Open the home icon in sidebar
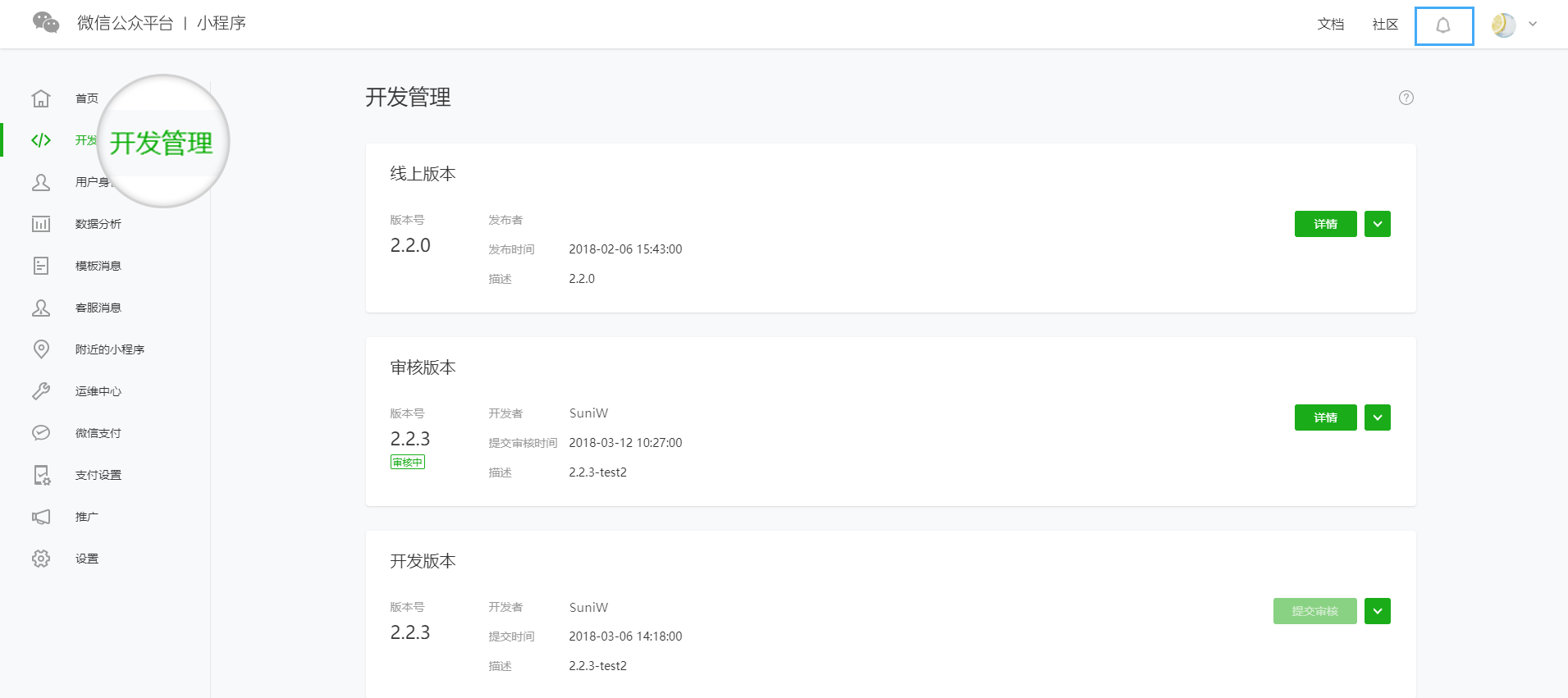Image resolution: width=1568 pixels, height=698 pixels. click(41, 98)
